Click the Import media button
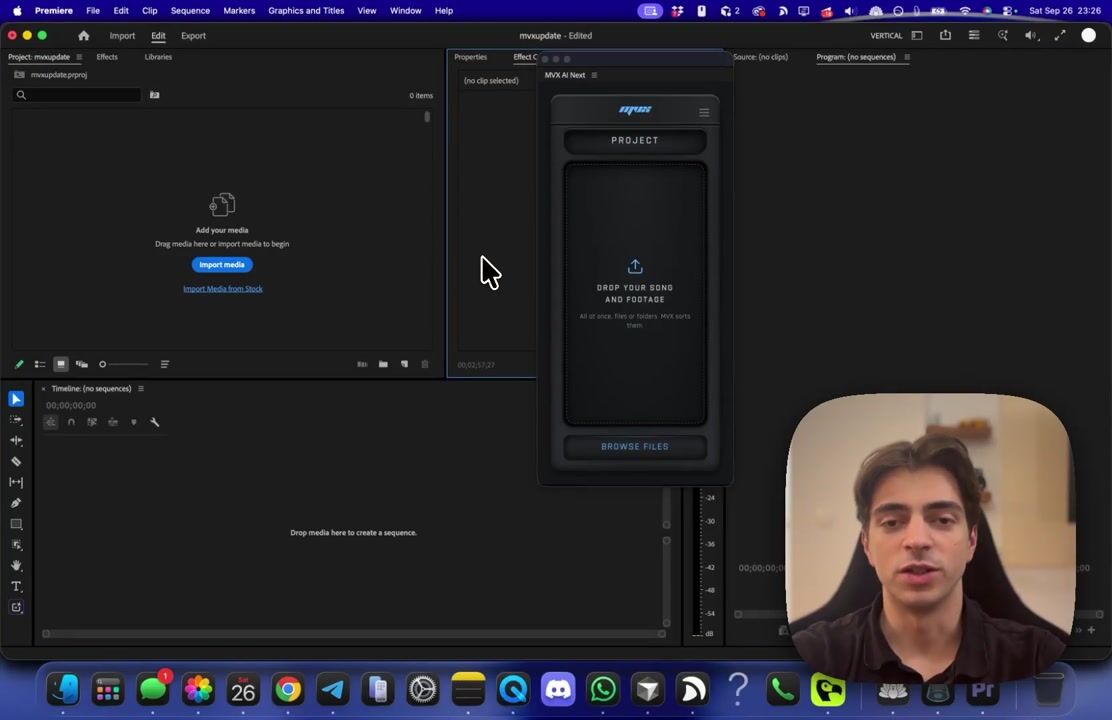Viewport: 1112px width, 720px height. point(222,265)
